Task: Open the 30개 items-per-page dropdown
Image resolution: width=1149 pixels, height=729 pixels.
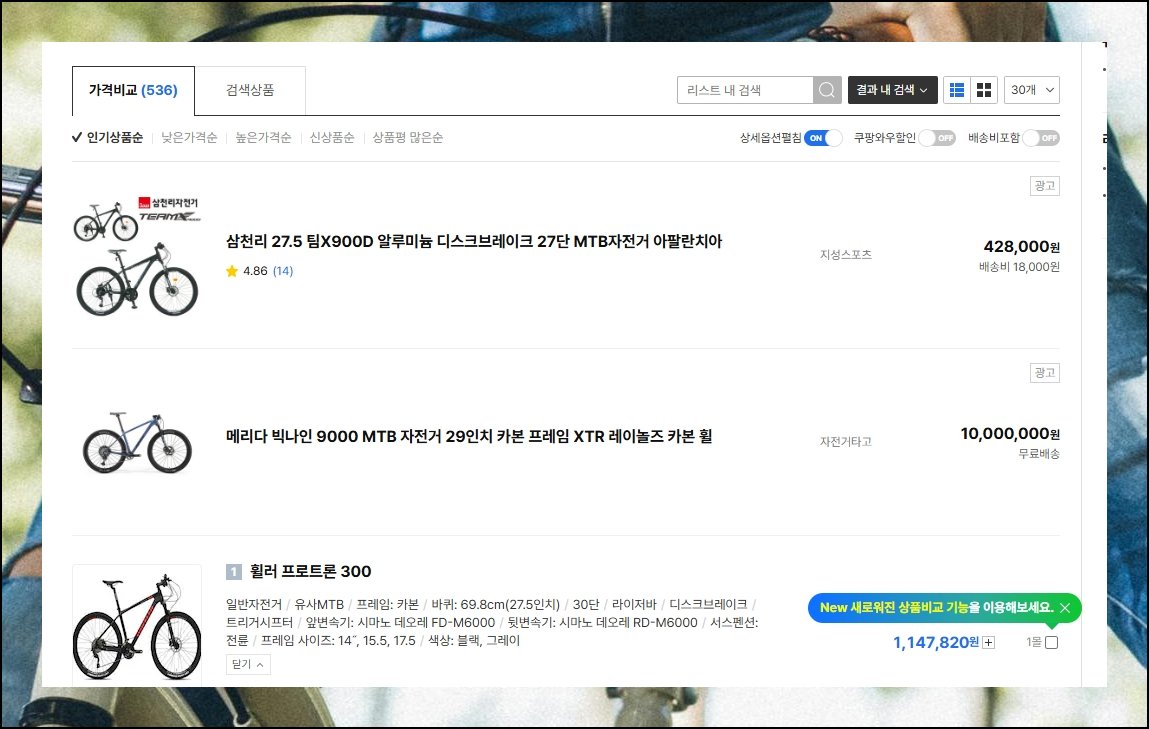Action: [1032, 90]
